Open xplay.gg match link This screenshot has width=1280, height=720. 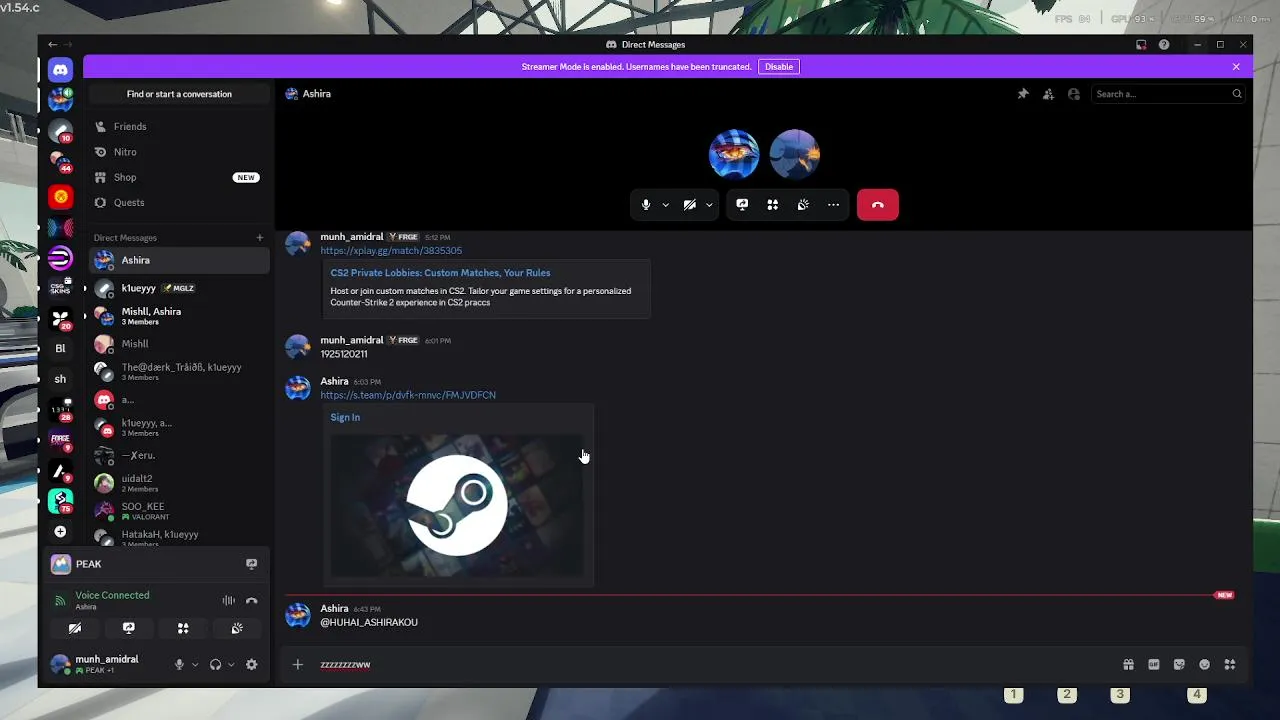point(391,251)
